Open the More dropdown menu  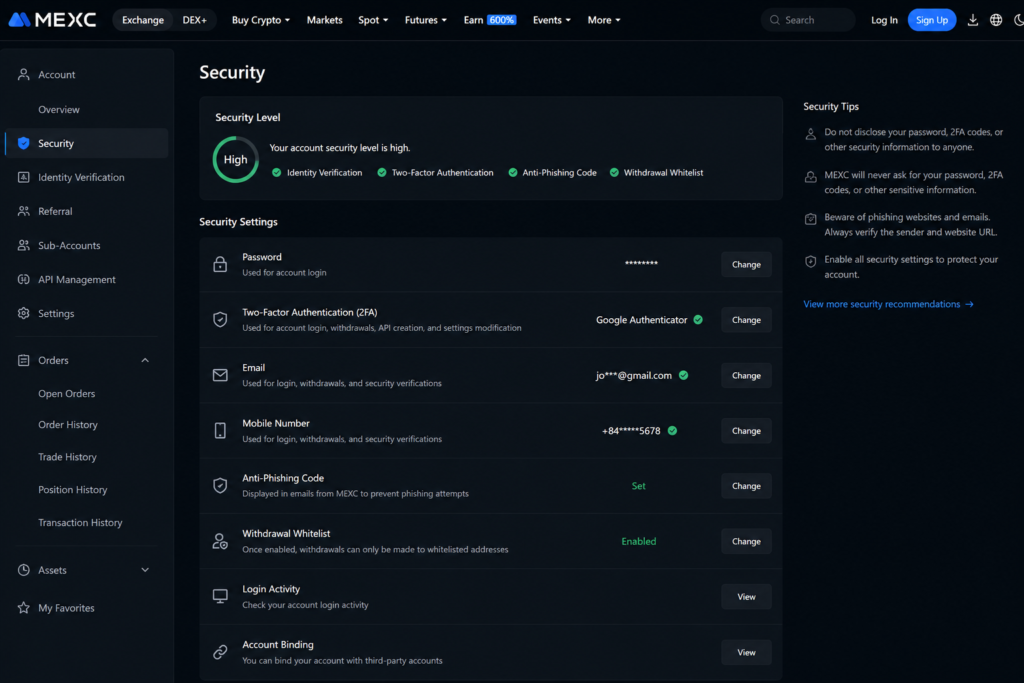point(604,20)
